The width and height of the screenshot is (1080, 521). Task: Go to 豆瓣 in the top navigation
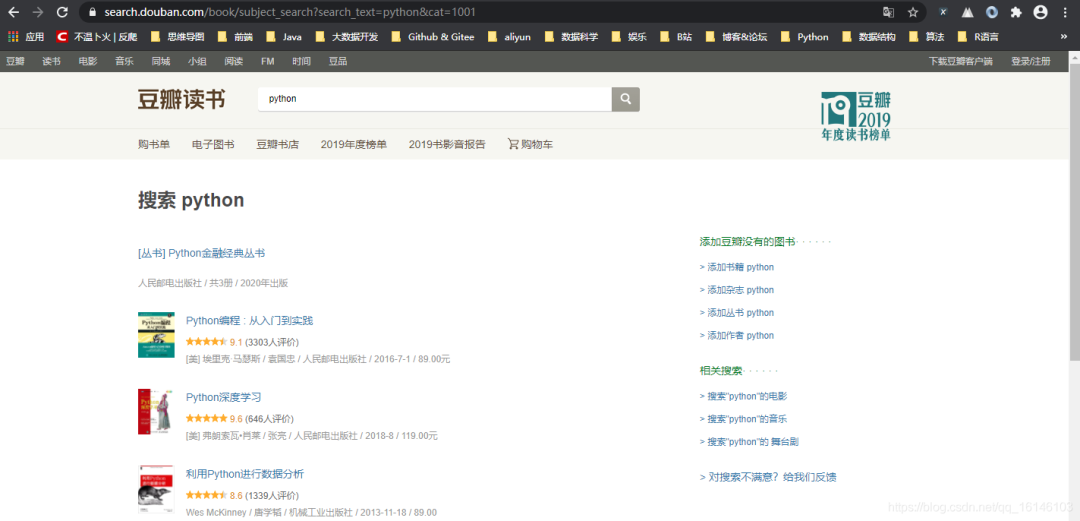tap(15, 61)
